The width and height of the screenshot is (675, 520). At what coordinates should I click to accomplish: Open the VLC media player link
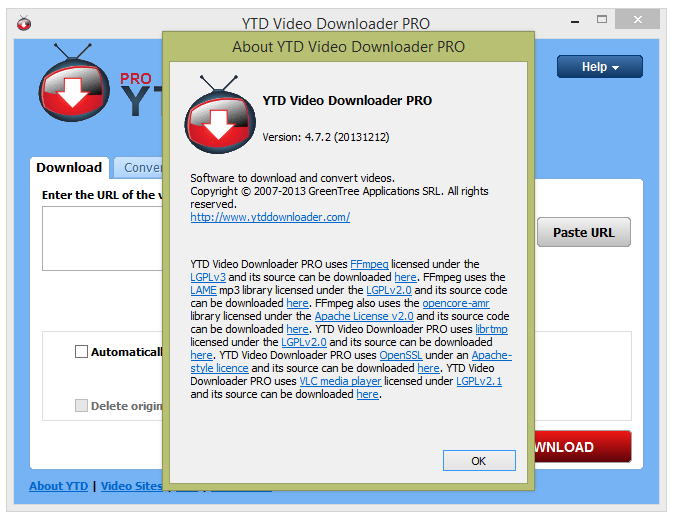tap(341, 381)
